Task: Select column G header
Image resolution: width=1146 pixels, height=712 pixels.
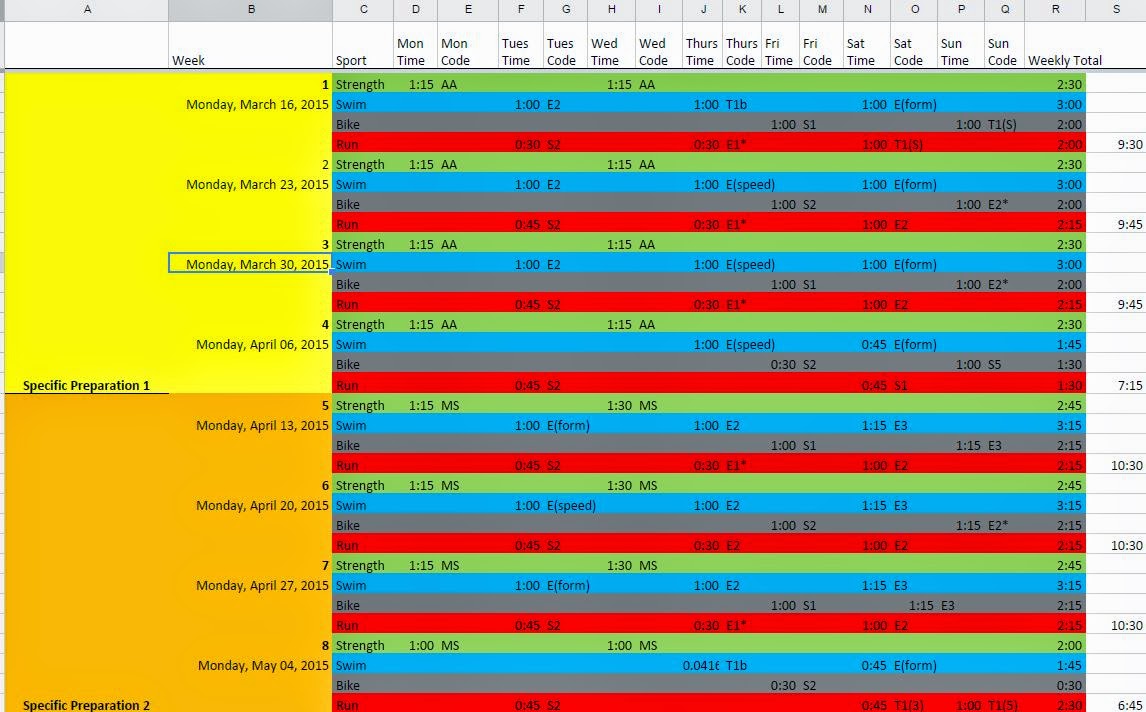Action: coord(566,10)
